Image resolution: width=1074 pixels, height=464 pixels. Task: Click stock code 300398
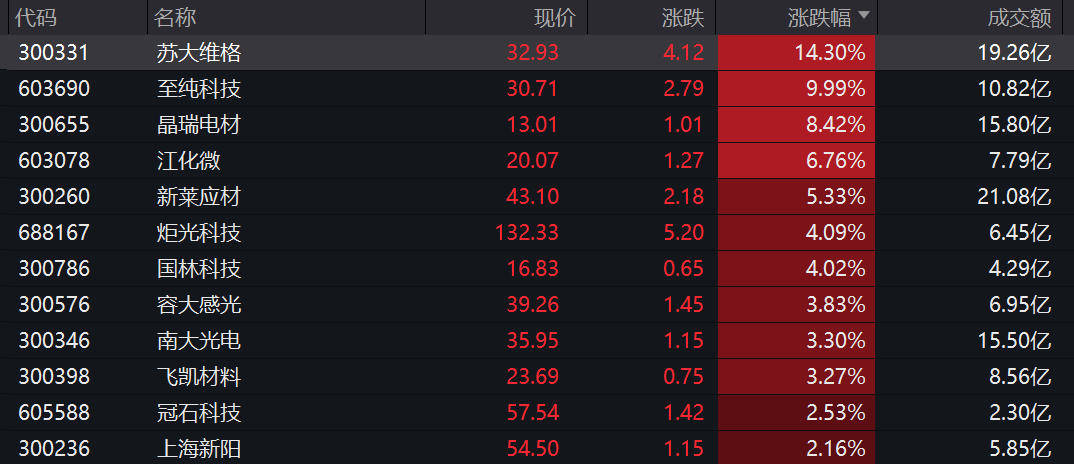point(54,377)
